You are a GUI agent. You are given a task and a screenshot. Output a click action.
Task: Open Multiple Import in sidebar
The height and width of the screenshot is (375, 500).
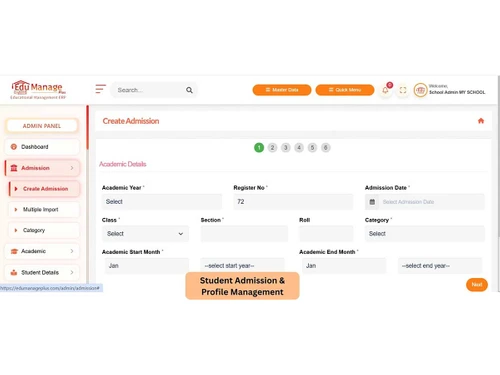point(44,209)
